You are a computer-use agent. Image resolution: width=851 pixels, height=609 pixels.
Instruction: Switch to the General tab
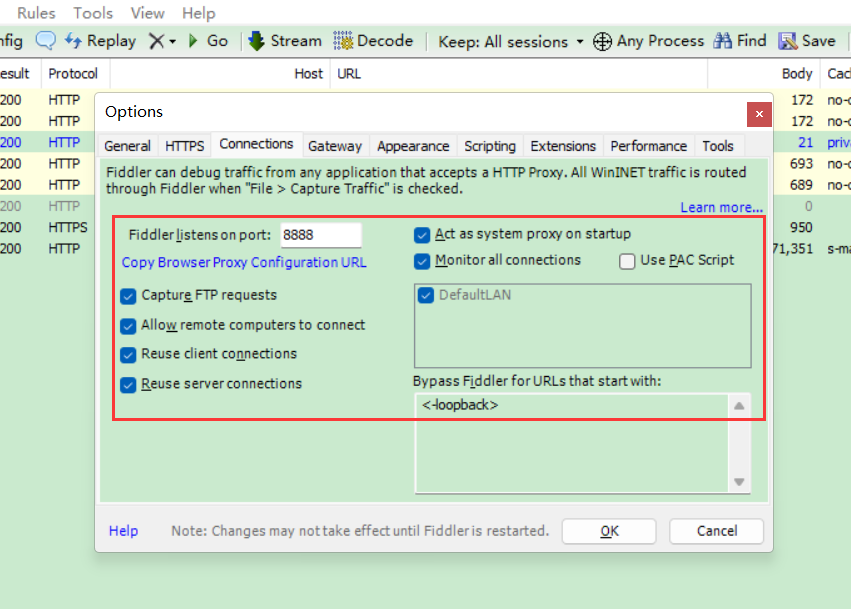pos(128,146)
